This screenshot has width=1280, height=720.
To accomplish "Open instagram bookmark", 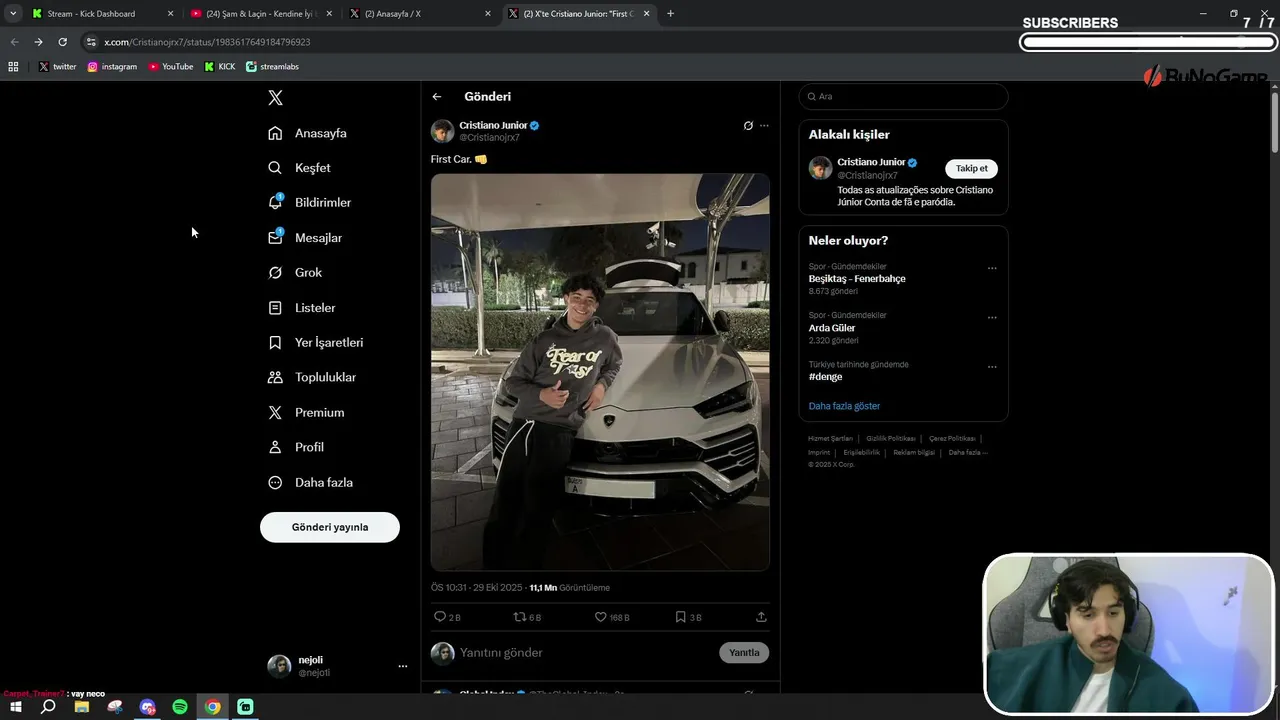I will pyautogui.click(x=112, y=67).
